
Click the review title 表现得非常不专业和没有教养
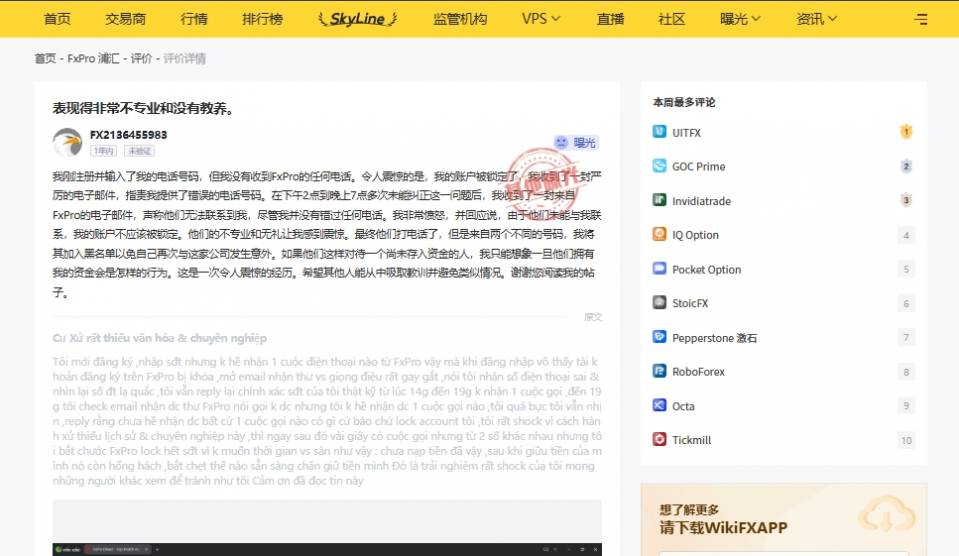click(x=143, y=108)
